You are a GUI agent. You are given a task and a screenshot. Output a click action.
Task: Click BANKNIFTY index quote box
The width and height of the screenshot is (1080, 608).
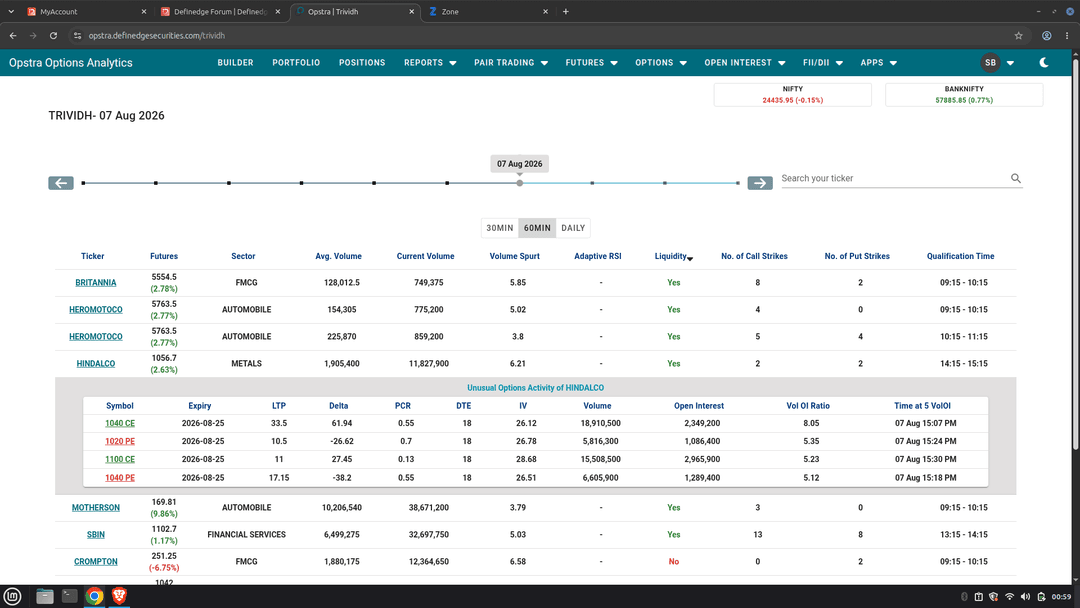pyautogui.click(x=964, y=95)
